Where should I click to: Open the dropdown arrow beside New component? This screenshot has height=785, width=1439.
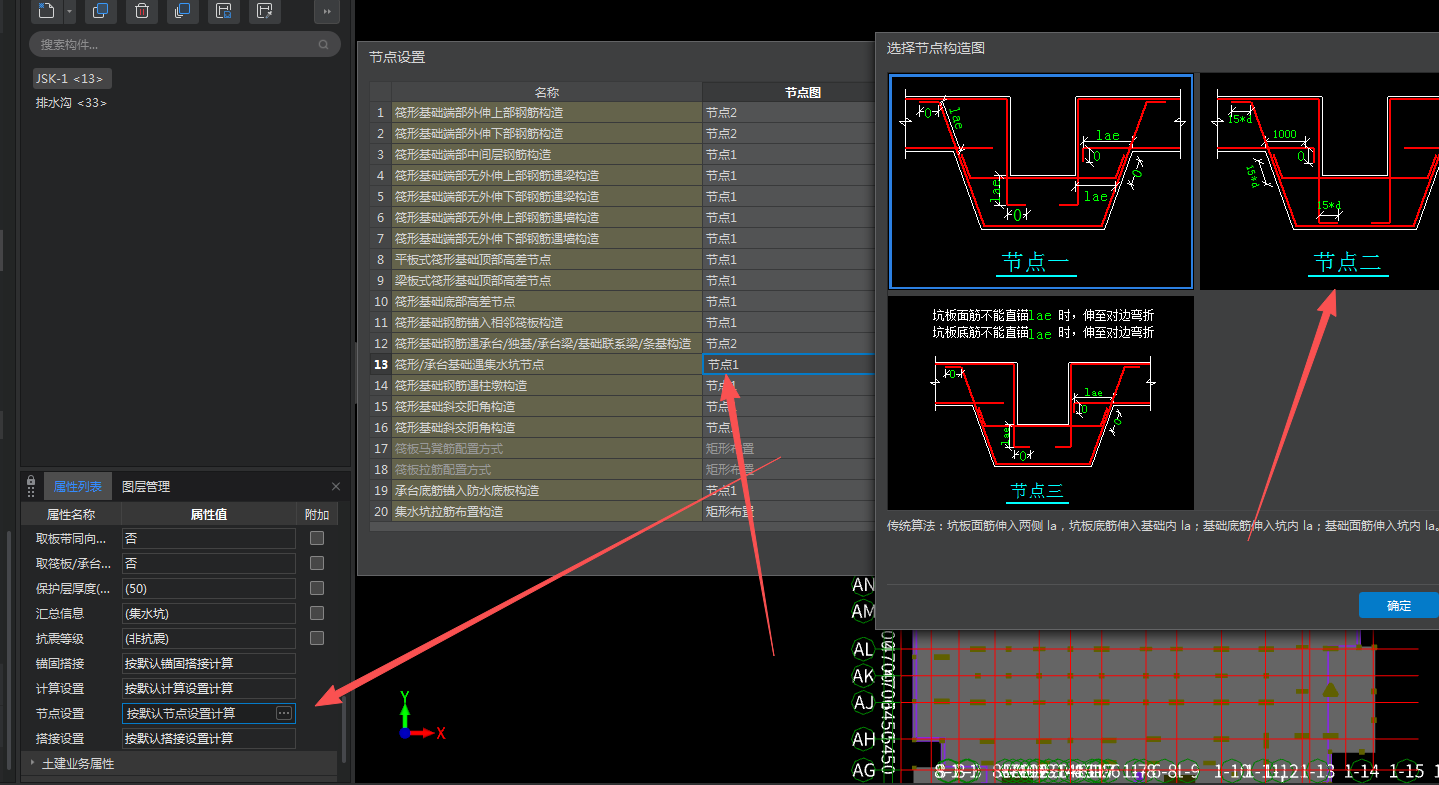[x=69, y=11]
